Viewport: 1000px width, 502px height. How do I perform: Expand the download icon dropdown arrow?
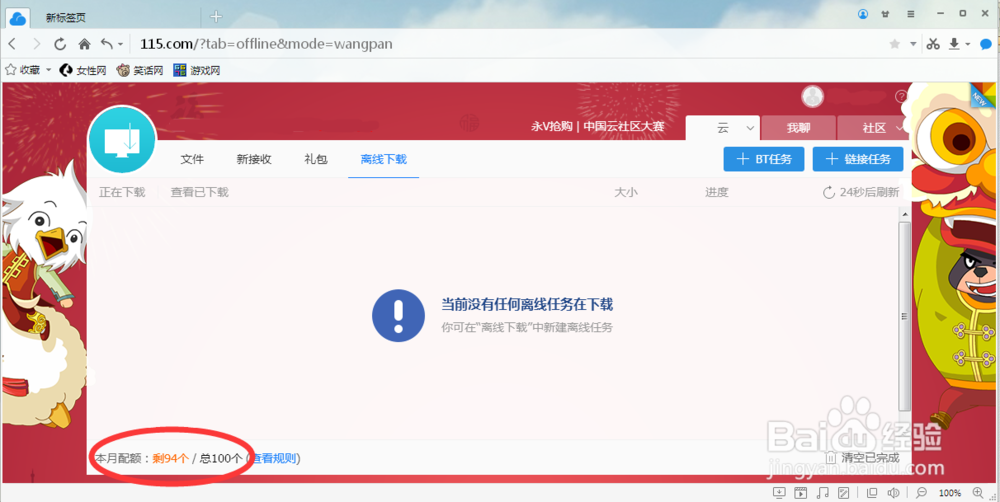pos(967,45)
